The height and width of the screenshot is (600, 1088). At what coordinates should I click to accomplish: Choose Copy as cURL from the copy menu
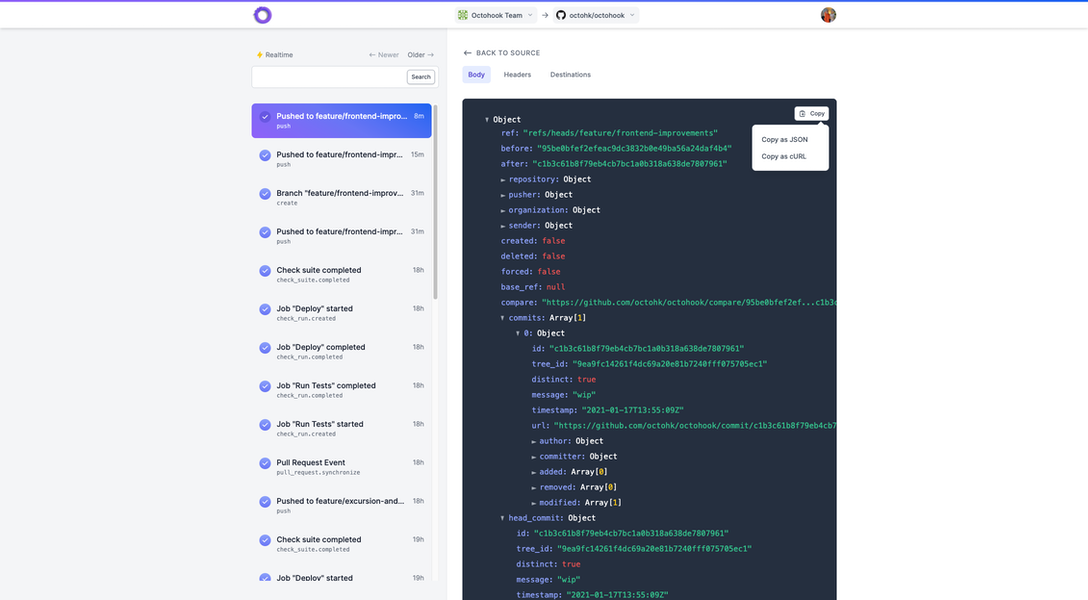[x=784, y=156]
